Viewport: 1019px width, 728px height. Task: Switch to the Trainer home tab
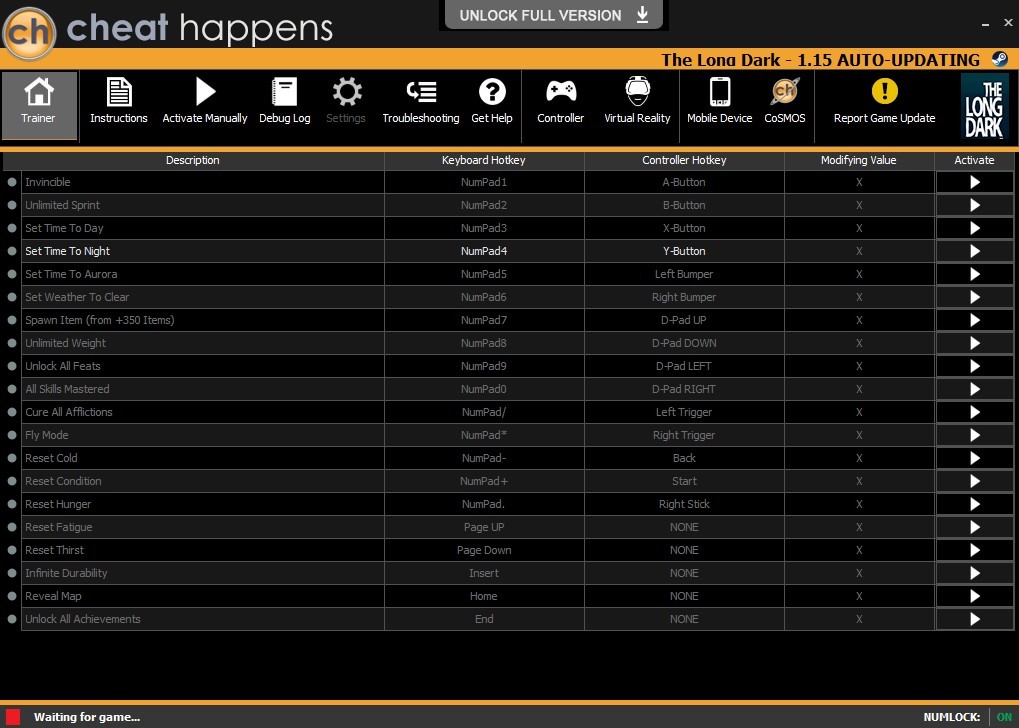click(x=39, y=105)
